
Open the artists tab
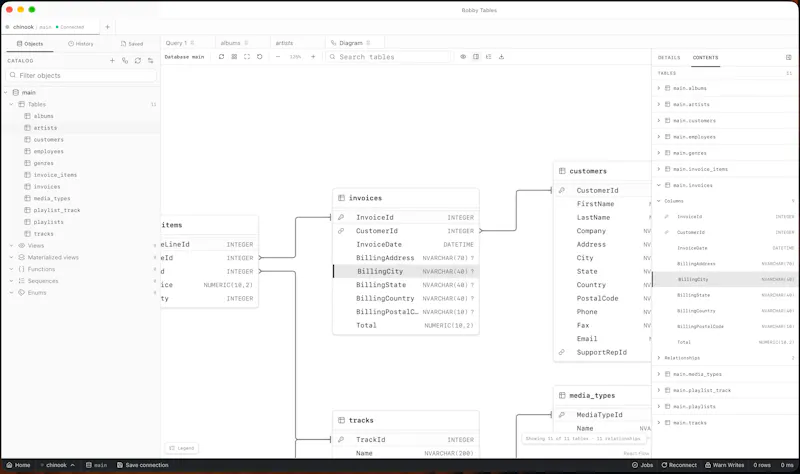click(284, 43)
